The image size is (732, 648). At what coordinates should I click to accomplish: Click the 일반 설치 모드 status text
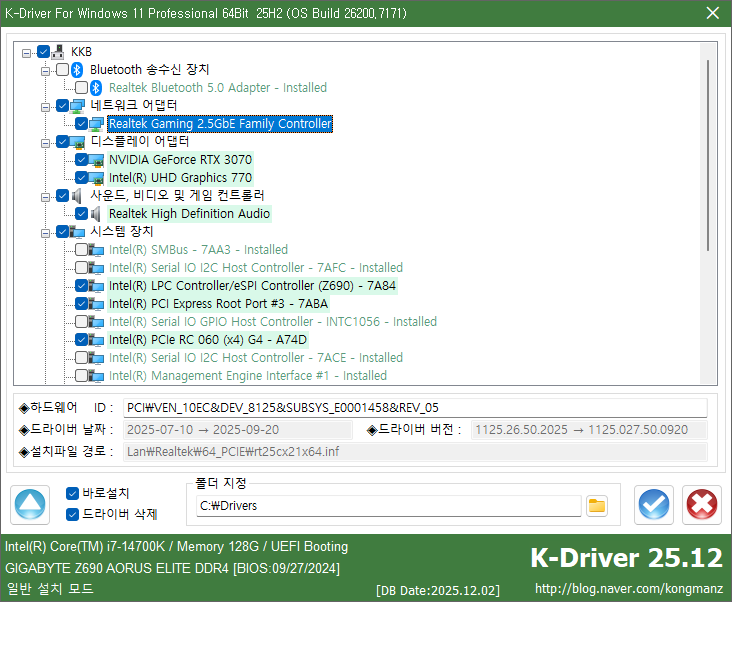50,589
